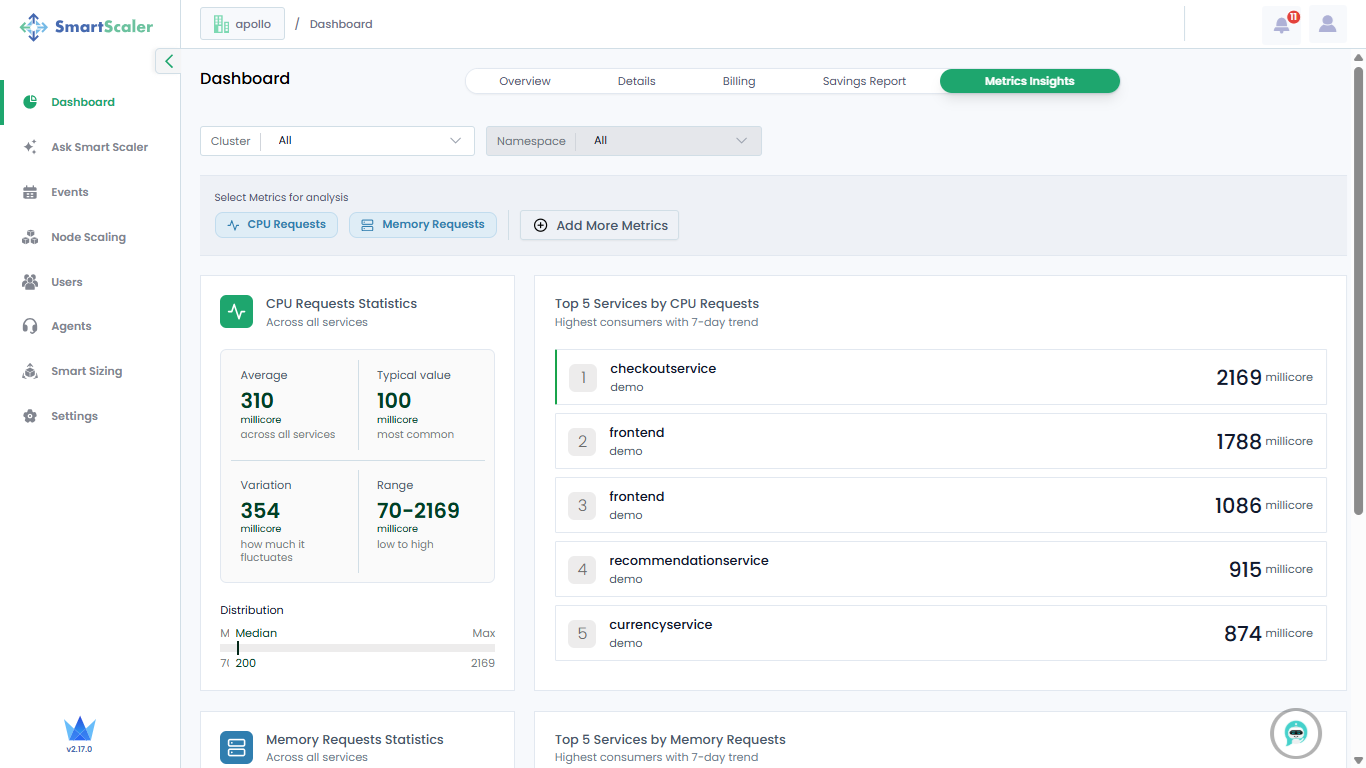Click the Median marker on distribution bar
Screen dimensions: 1366x768
point(237,648)
